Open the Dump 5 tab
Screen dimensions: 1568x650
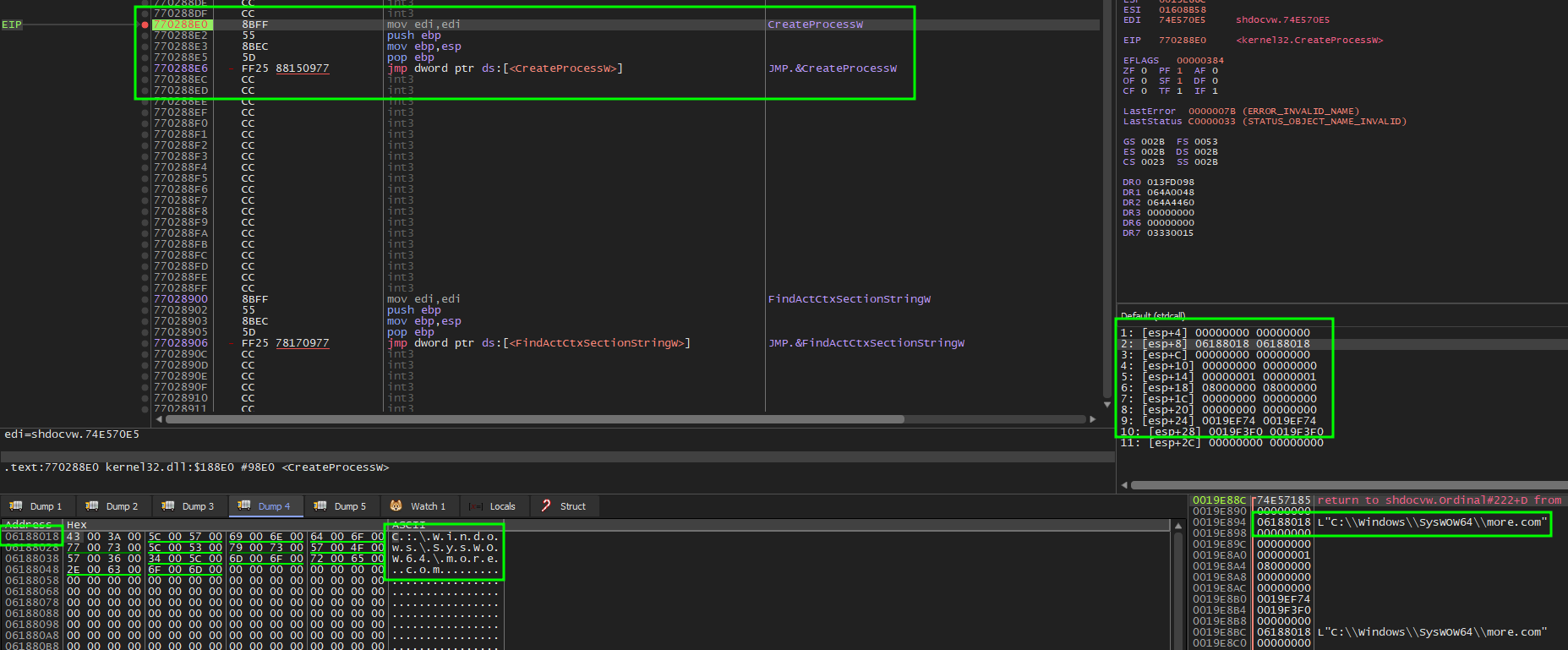tap(341, 506)
